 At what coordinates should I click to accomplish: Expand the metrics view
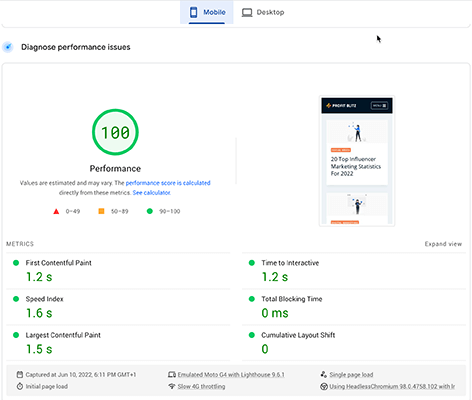click(x=443, y=244)
